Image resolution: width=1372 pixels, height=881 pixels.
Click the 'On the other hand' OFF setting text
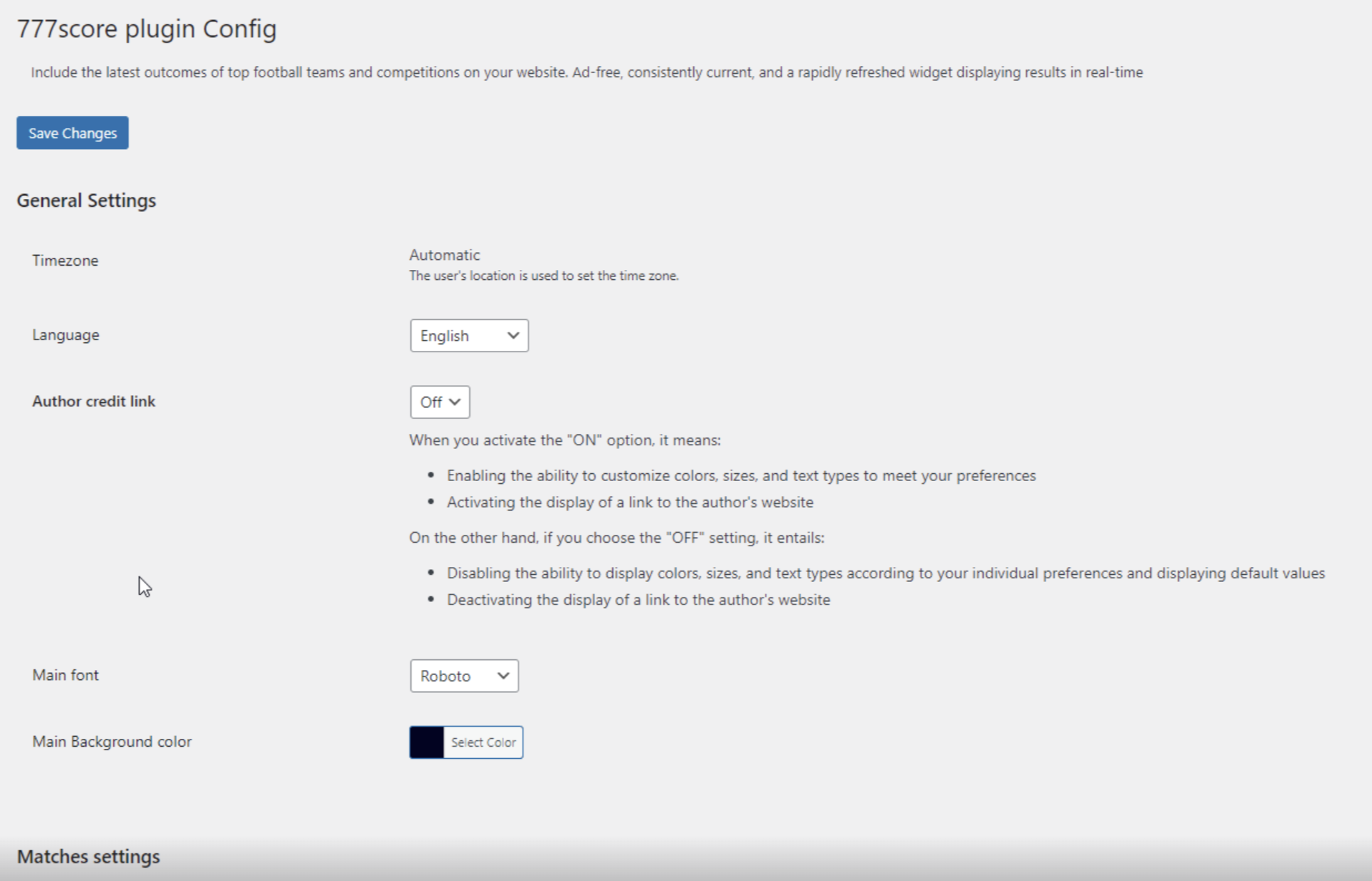pos(617,538)
